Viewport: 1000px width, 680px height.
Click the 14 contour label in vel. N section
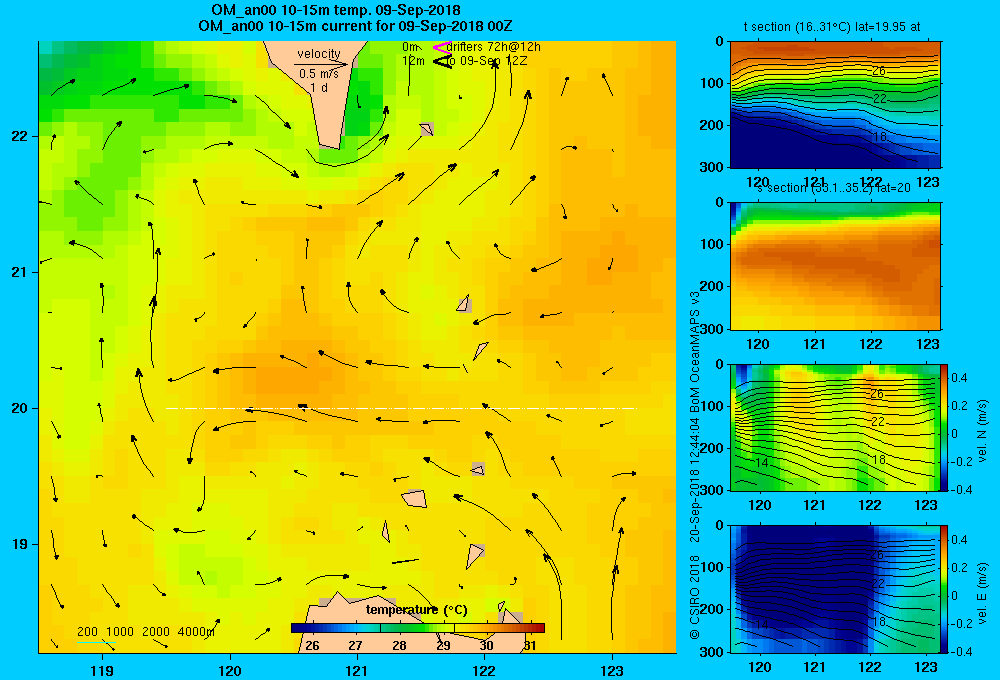tap(761, 462)
